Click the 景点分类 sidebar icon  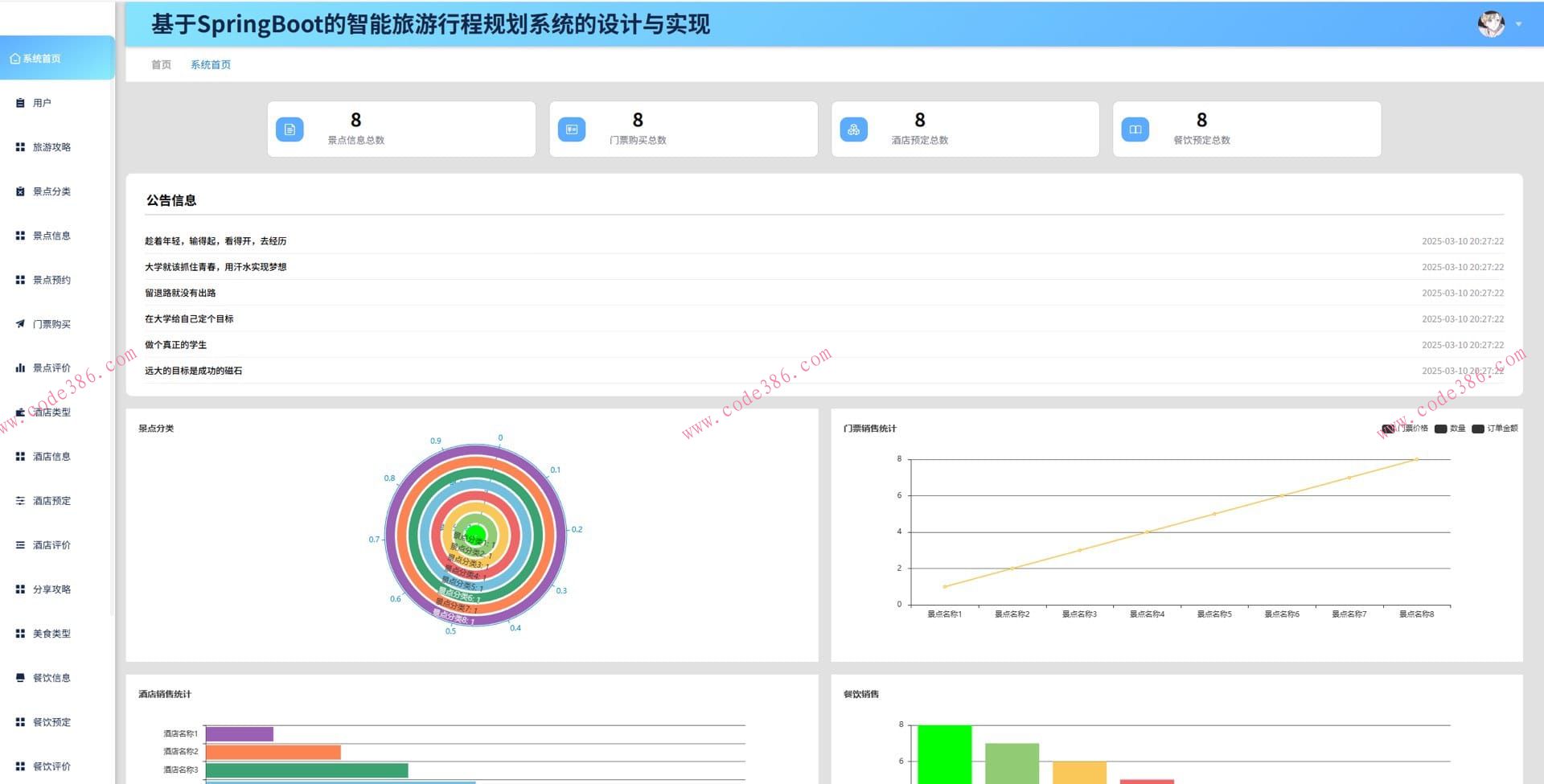(x=21, y=191)
